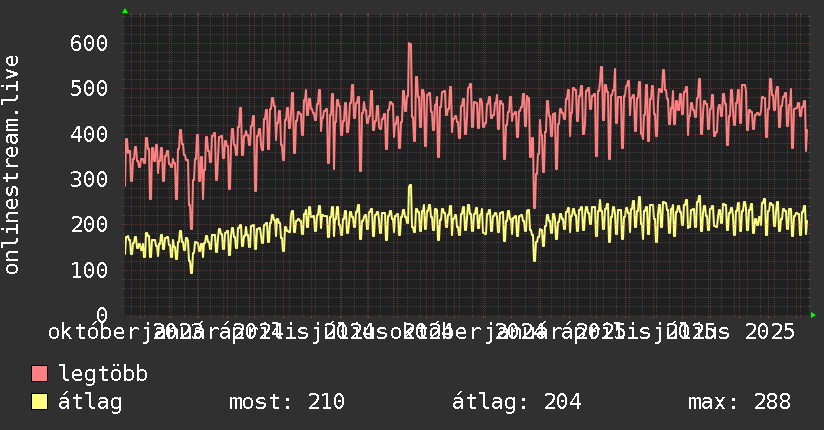
Task: Click the 100 y-axis label
Action: (89, 270)
